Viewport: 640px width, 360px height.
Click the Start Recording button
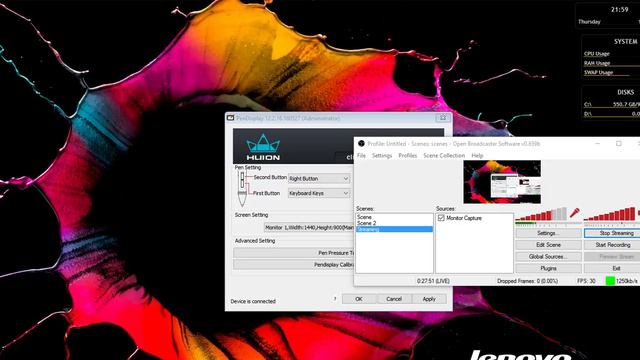(612, 245)
